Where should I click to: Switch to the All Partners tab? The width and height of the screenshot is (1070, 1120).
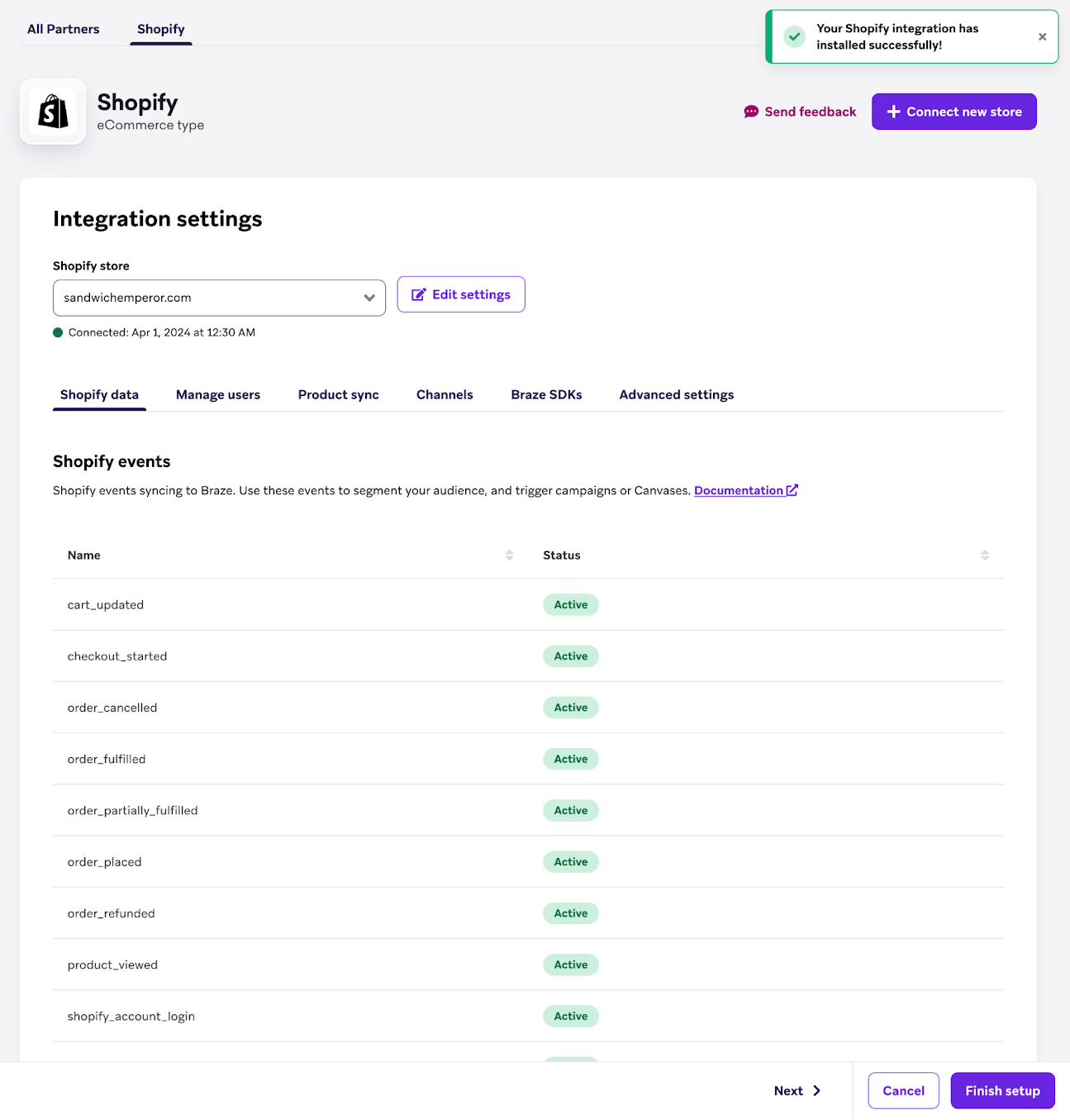pyautogui.click(x=63, y=28)
